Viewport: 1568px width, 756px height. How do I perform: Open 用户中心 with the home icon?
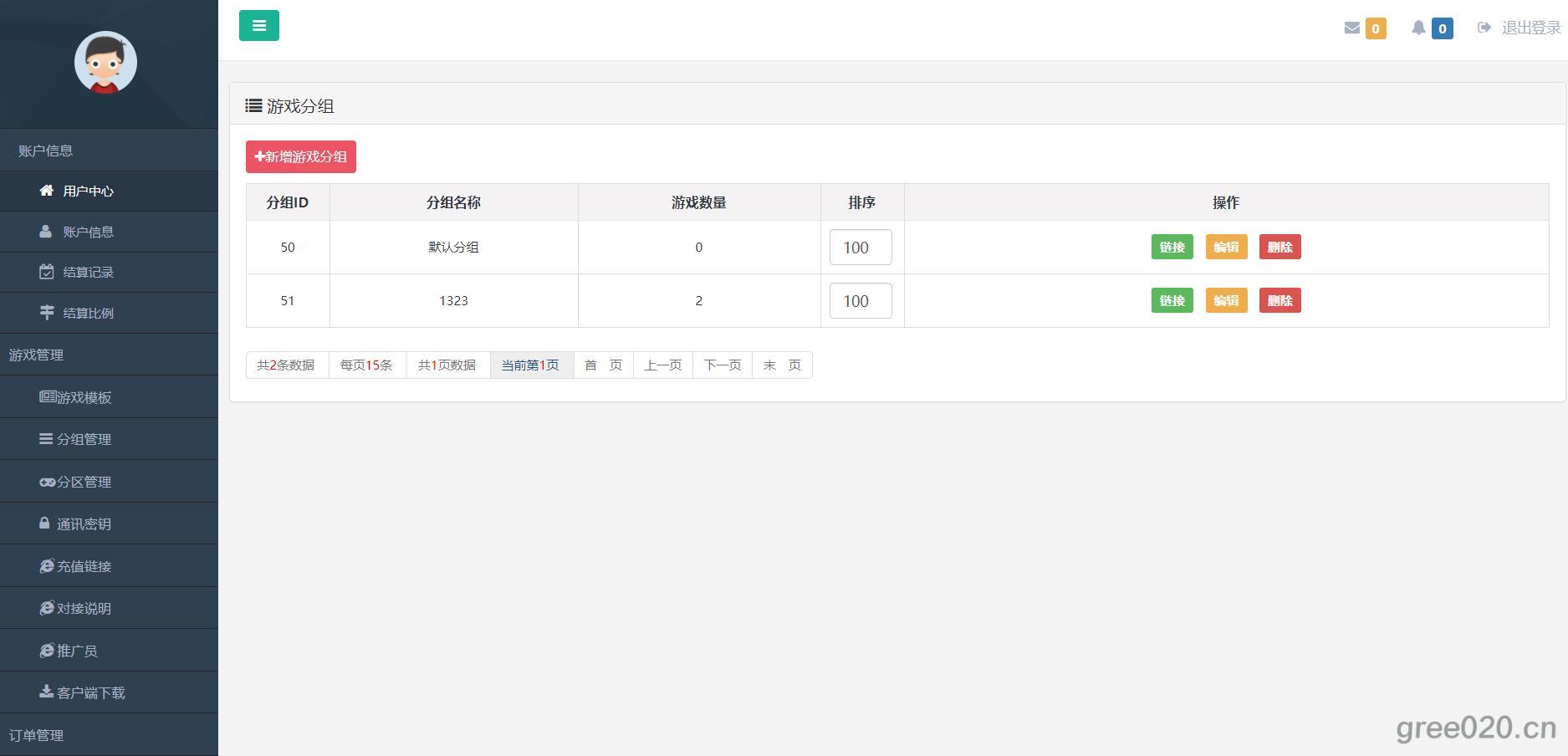[x=77, y=192]
